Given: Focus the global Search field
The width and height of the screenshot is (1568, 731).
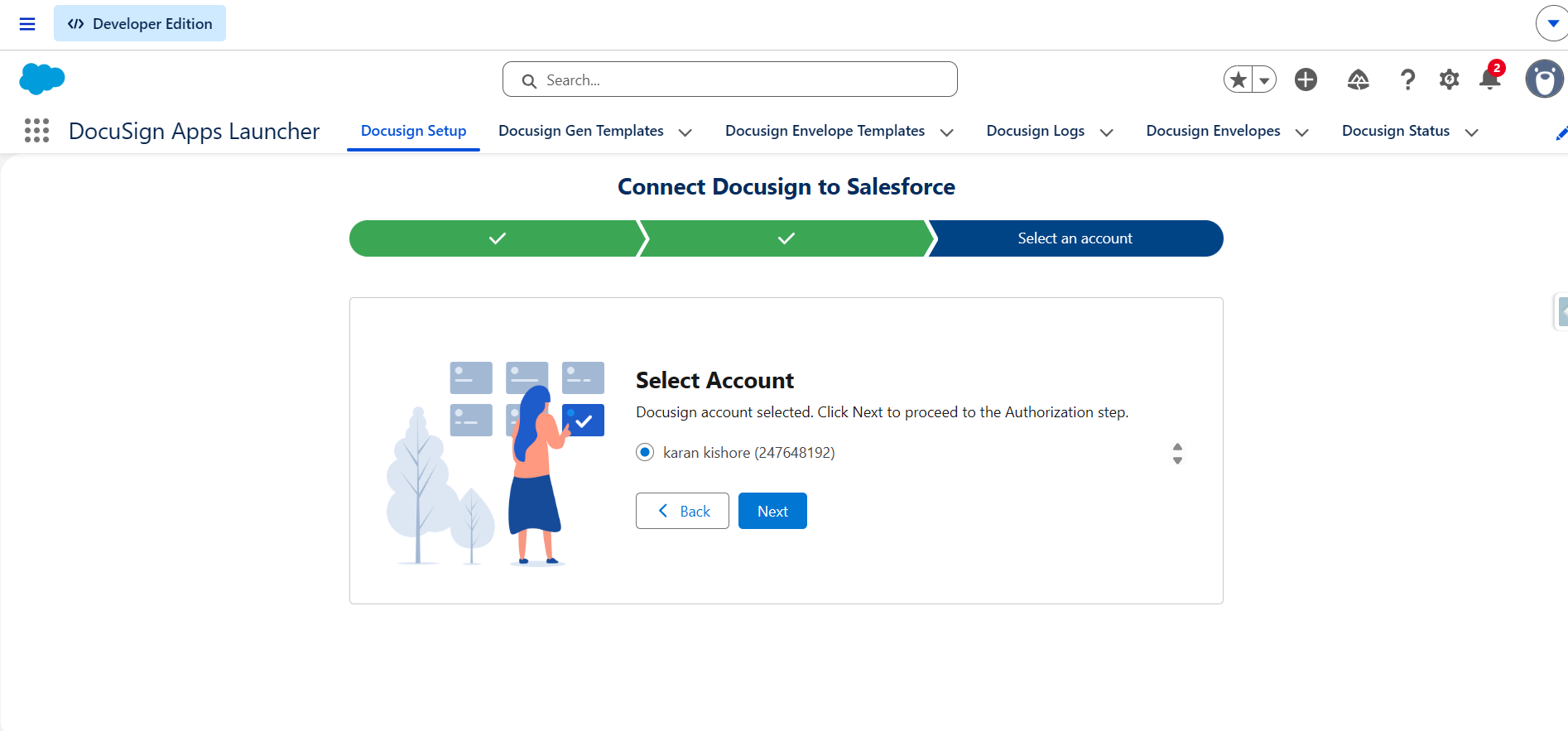Looking at the screenshot, I should (730, 79).
